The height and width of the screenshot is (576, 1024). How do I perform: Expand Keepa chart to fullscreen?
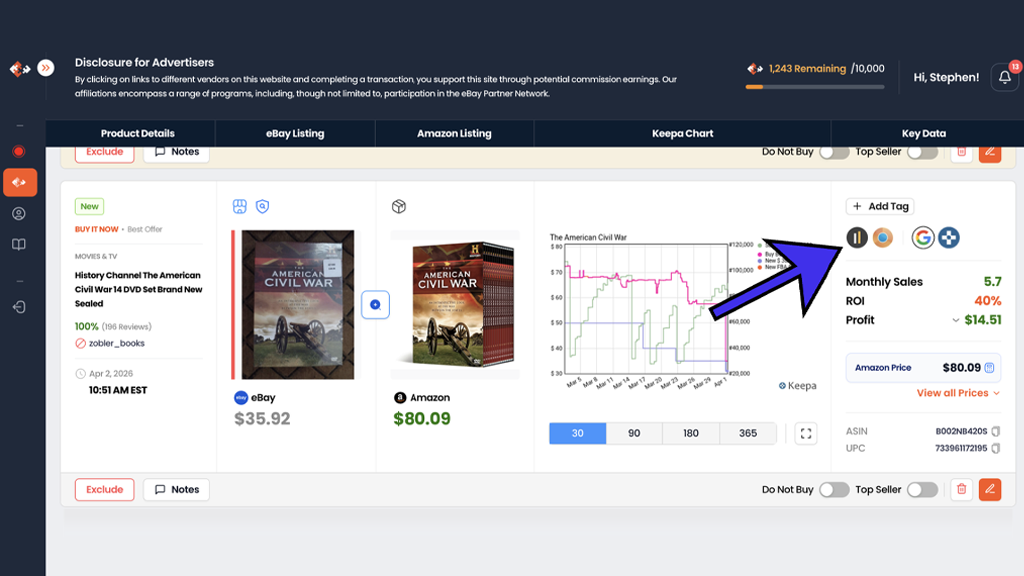coord(806,433)
